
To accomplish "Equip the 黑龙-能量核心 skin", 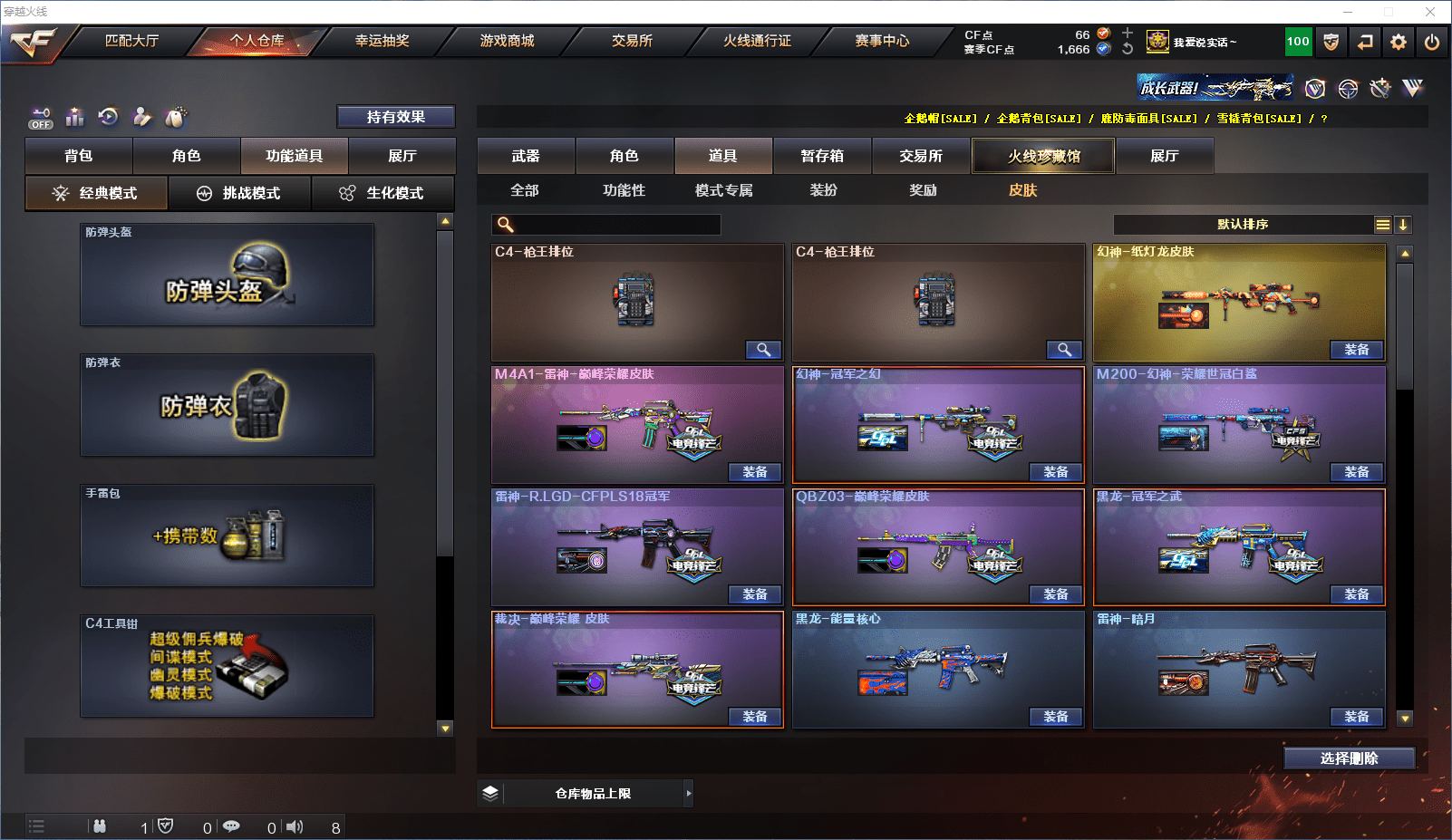I will (x=1056, y=717).
